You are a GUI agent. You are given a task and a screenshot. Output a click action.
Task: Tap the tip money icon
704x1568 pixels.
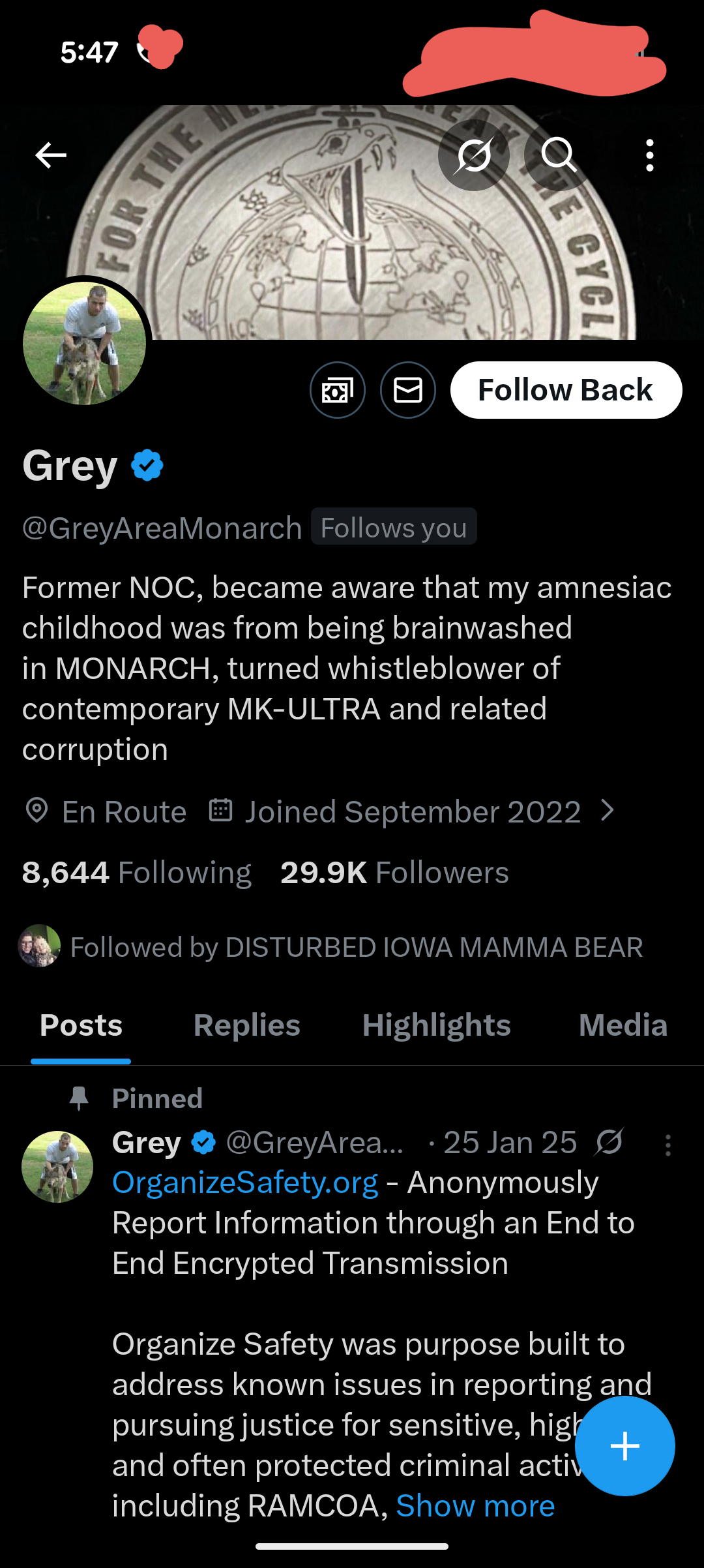point(337,390)
